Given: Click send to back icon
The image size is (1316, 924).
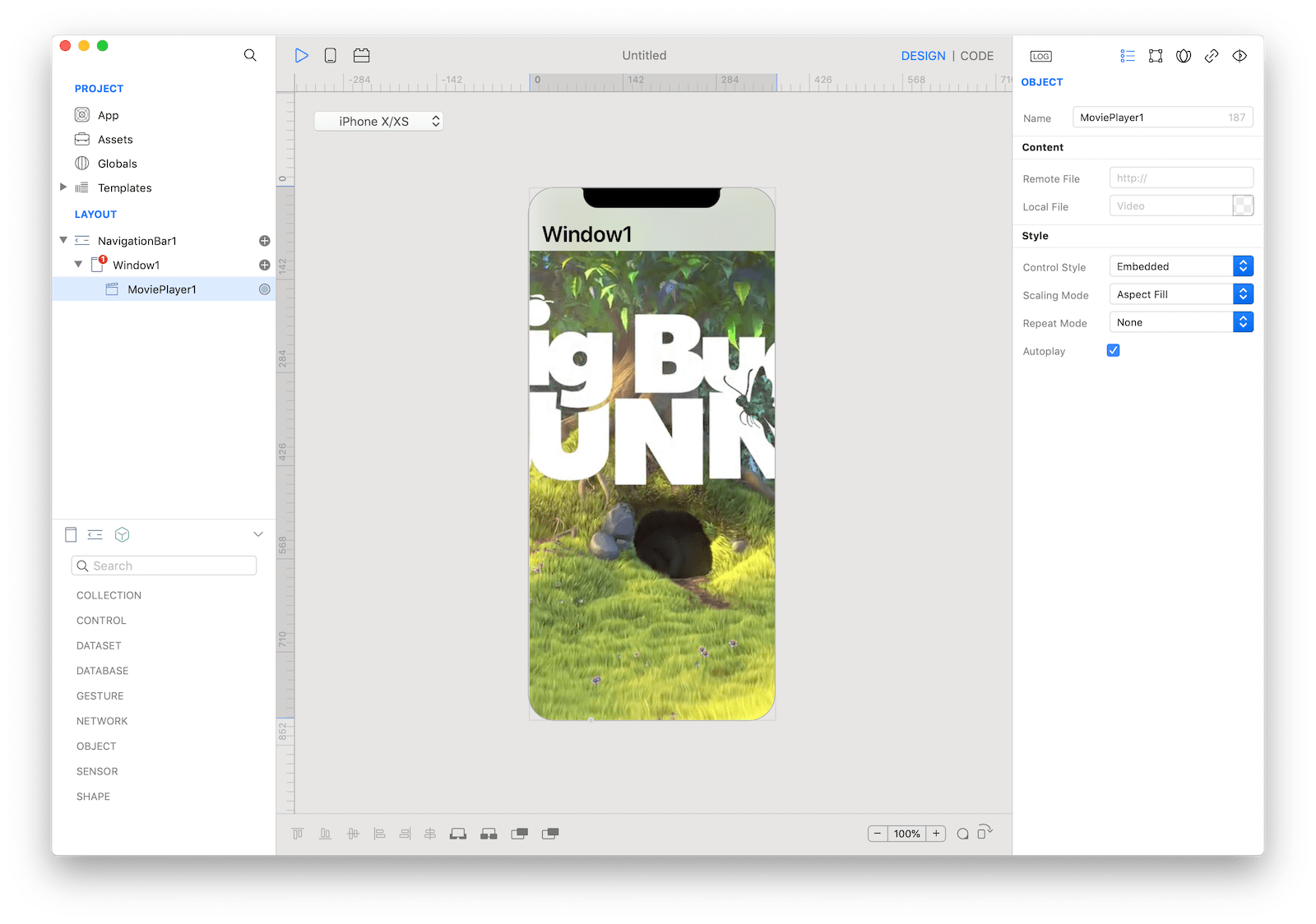Looking at the screenshot, I should tap(550, 834).
